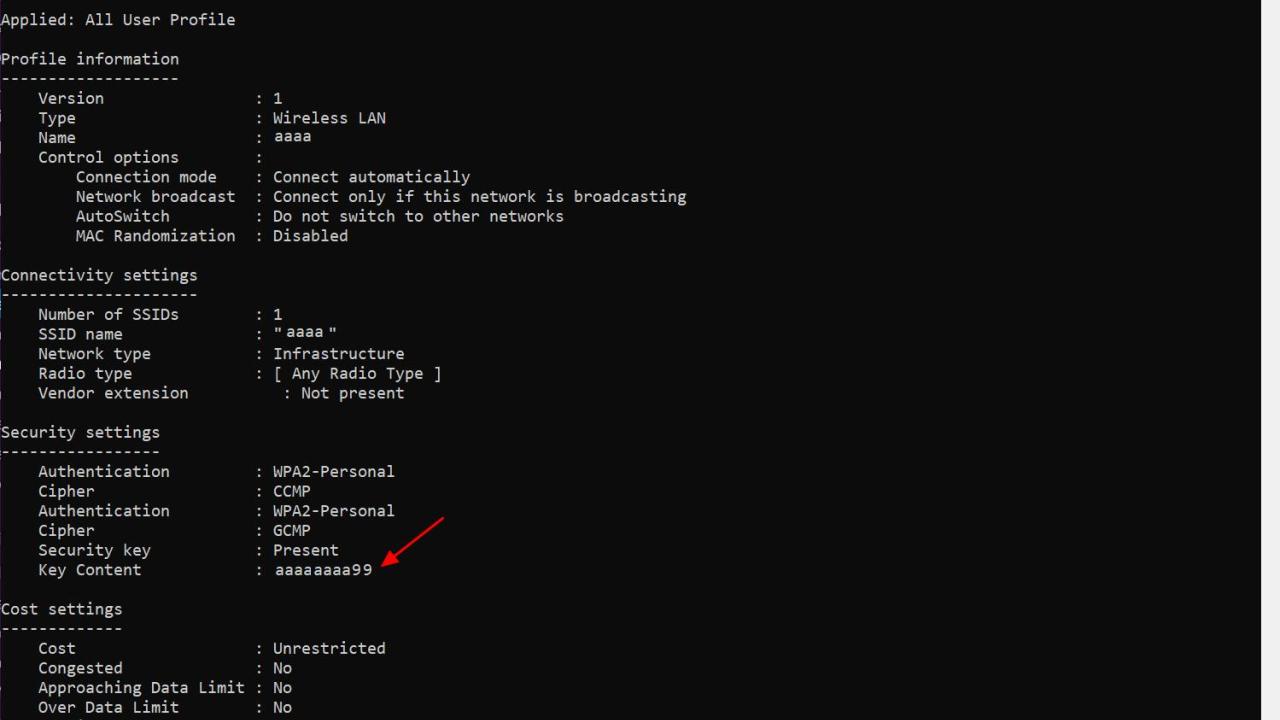1280x720 pixels.
Task: Click the red arrow pointing at key
Action: 413,541
